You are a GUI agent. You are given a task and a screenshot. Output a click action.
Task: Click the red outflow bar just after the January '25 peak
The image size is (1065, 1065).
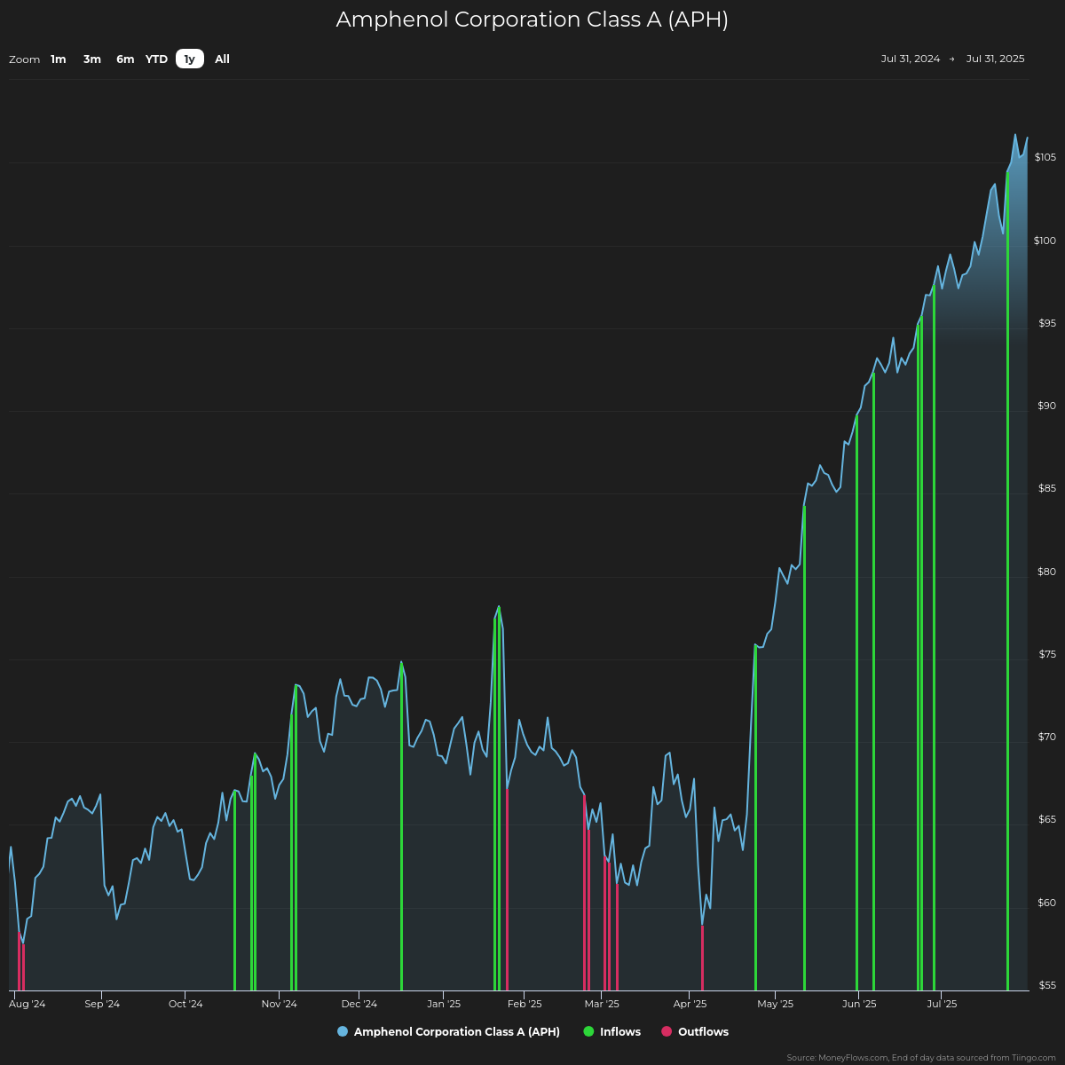507,890
